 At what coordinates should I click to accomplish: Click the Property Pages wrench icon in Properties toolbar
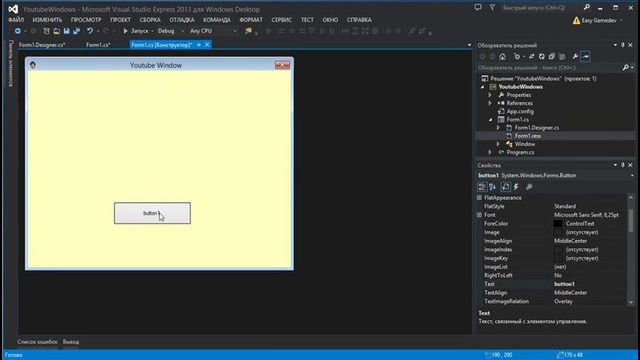point(529,187)
